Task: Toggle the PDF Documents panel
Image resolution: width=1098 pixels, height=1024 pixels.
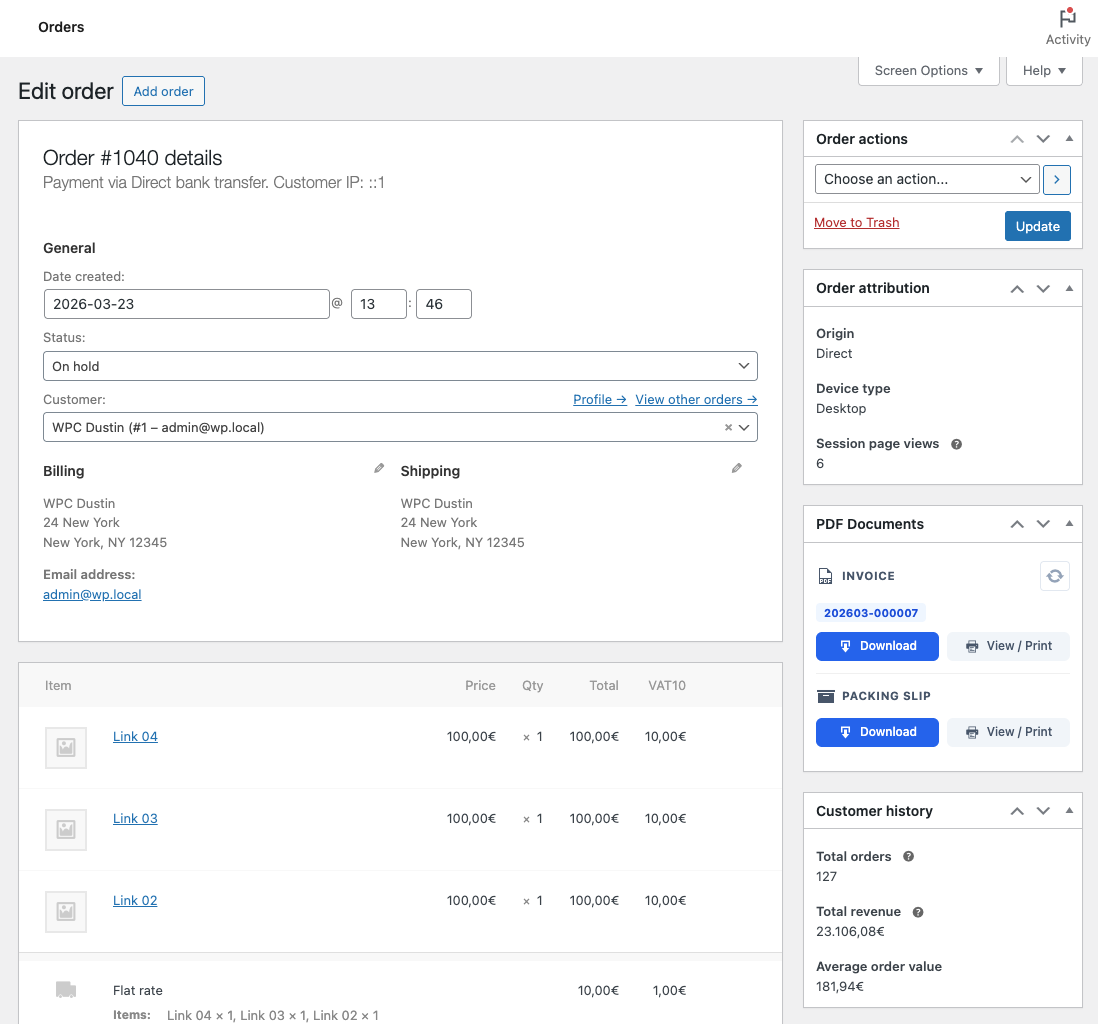Action: 1069,524
